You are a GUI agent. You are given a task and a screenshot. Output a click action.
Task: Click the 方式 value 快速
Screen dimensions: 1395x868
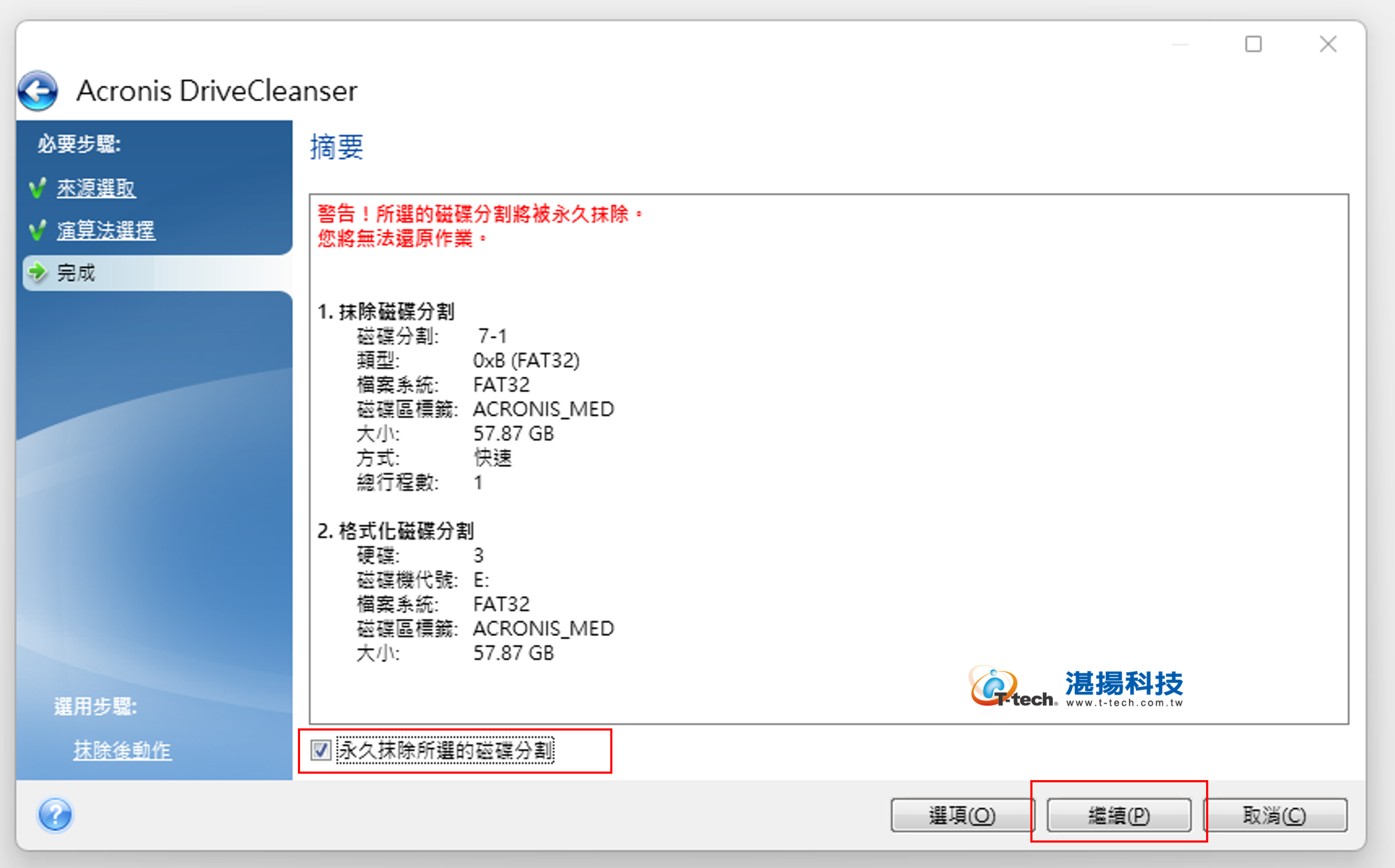[x=493, y=457]
